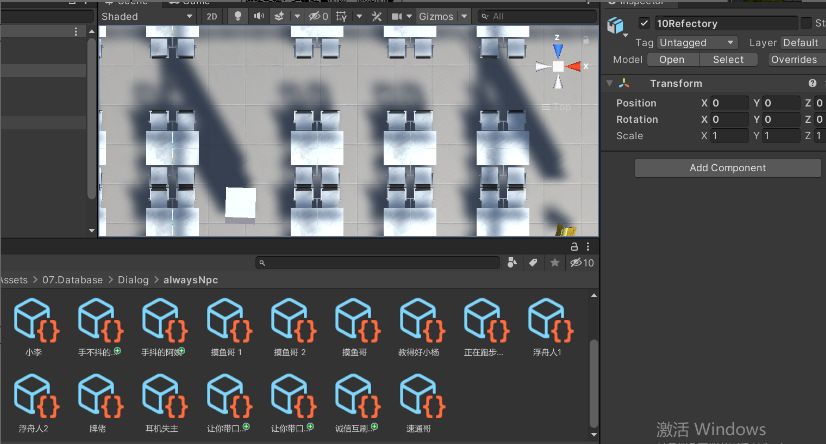Open scene tools wrench icon
Screen dimensions: 826x444
tap(376, 17)
